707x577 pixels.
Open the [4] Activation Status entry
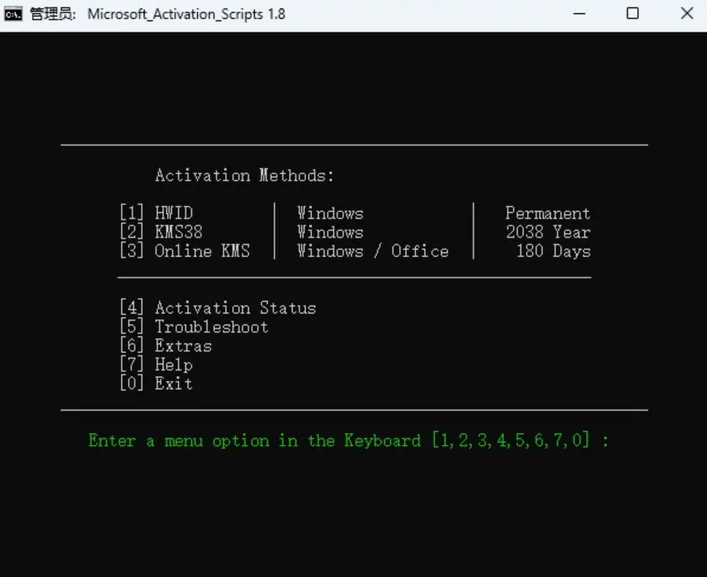coord(217,308)
